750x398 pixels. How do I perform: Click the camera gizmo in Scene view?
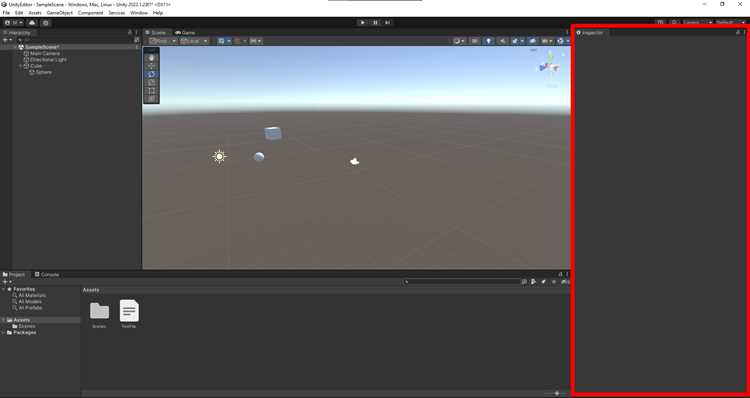pos(354,162)
